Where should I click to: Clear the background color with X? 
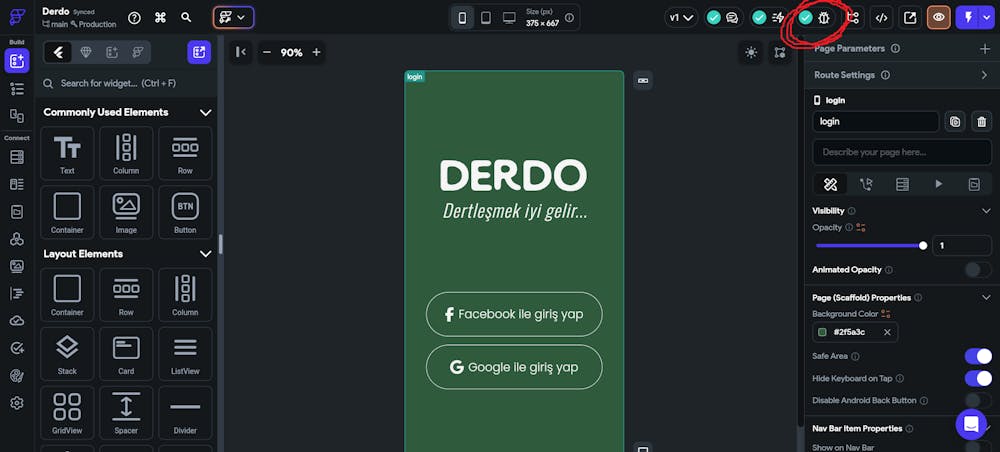[886, 332]
